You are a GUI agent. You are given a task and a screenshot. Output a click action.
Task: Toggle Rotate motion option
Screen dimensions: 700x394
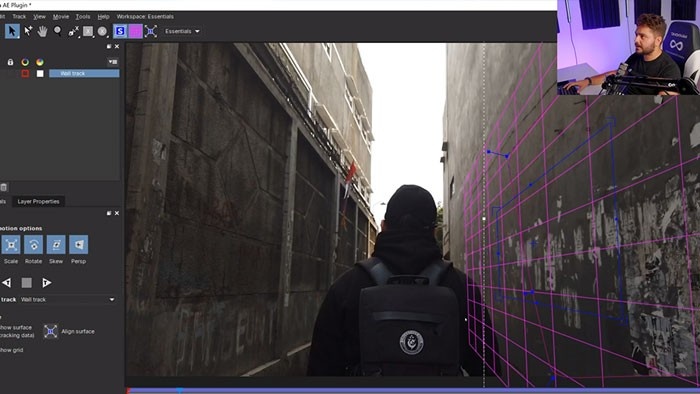33,245
